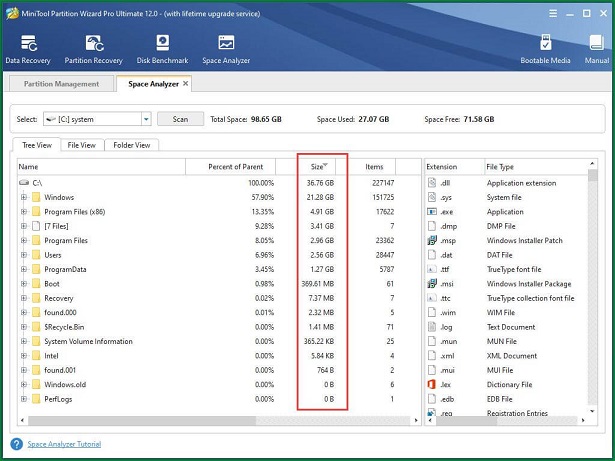The height and width of the screenshot is (461, 615).
Task: Click extension list vertical scrollbar thumb
Action: point(593,175)
